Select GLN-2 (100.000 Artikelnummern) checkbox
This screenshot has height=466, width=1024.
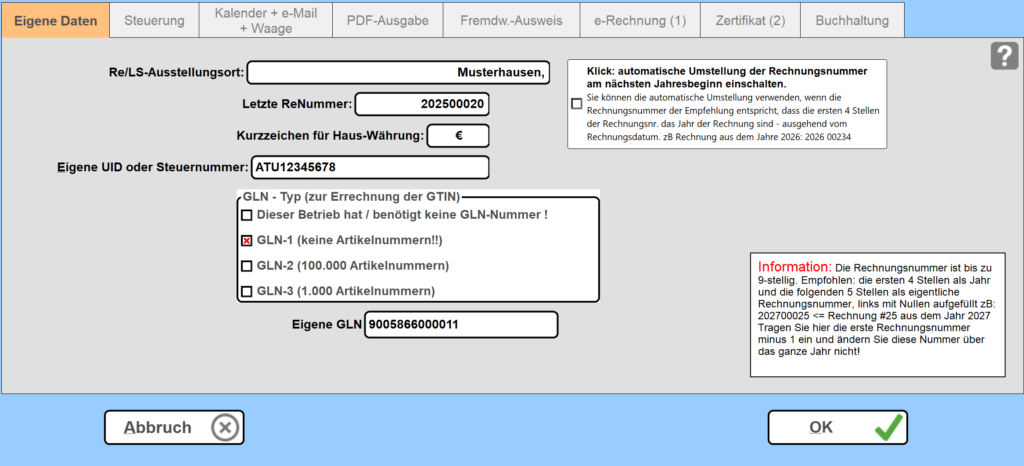(246, 266)
